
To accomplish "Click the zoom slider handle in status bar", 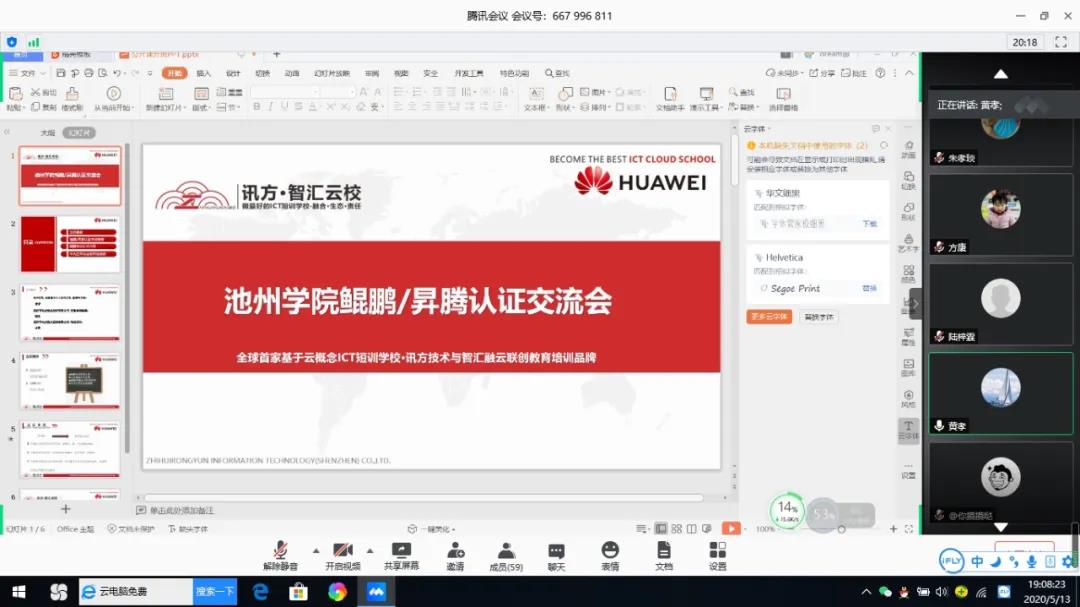I will tap(841, 529).
